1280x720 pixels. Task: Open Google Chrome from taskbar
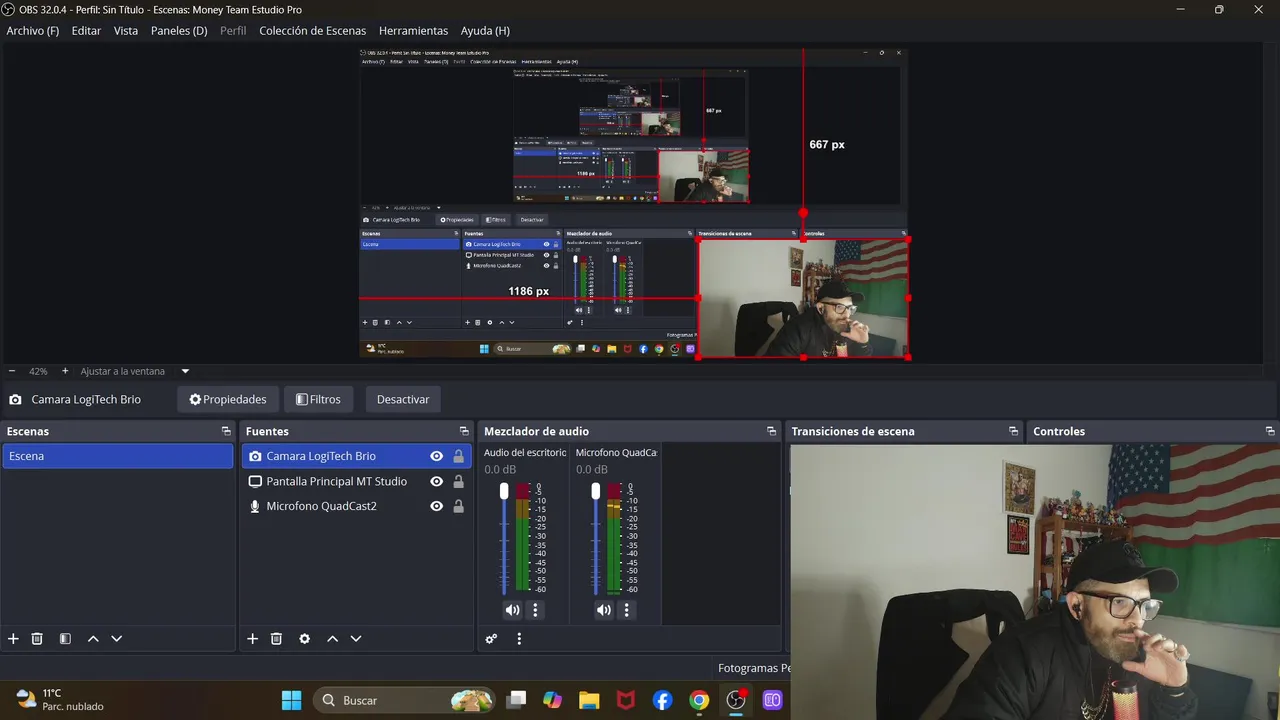(699, 700)
